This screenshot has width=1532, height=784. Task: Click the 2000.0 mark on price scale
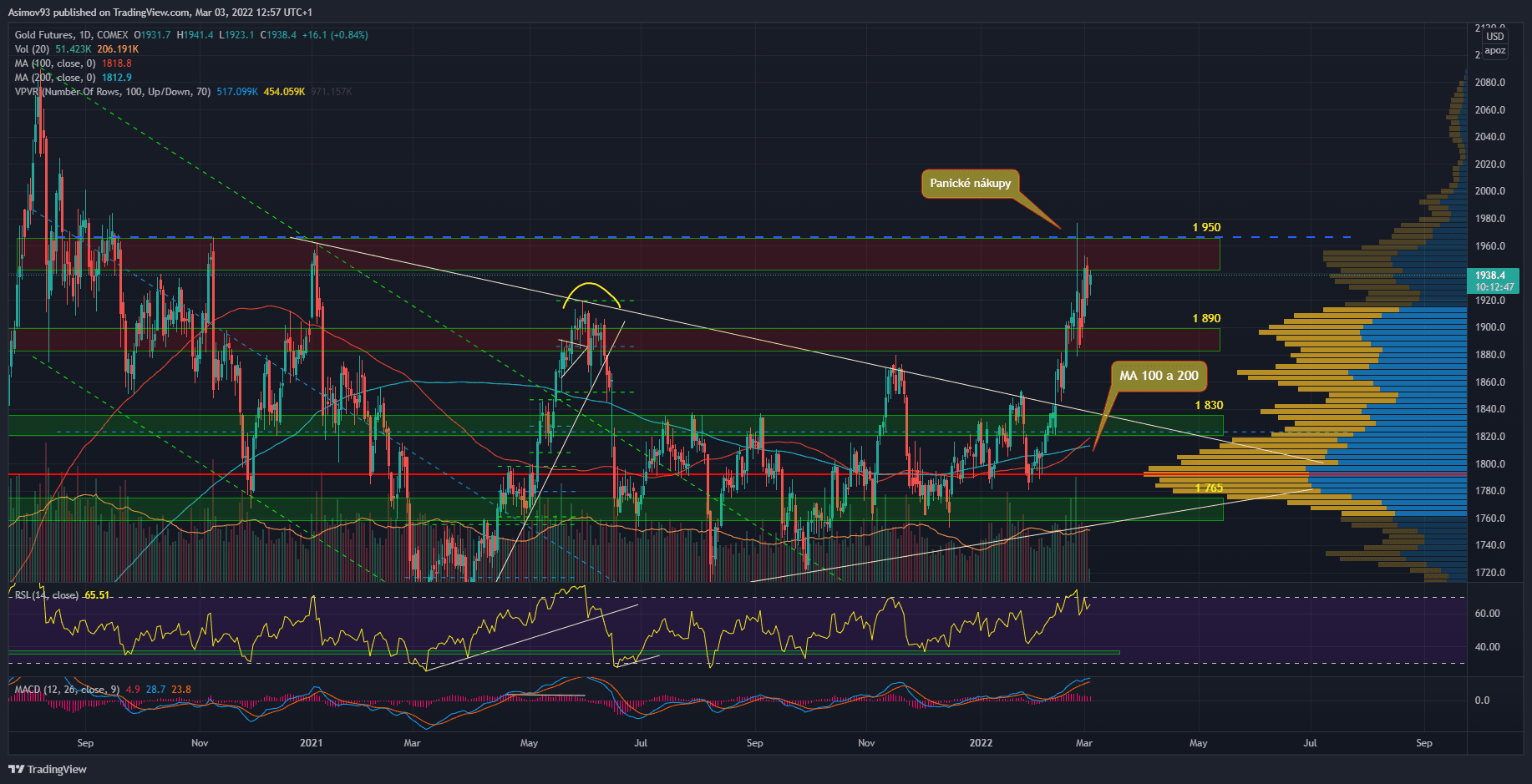[1489, 191]
